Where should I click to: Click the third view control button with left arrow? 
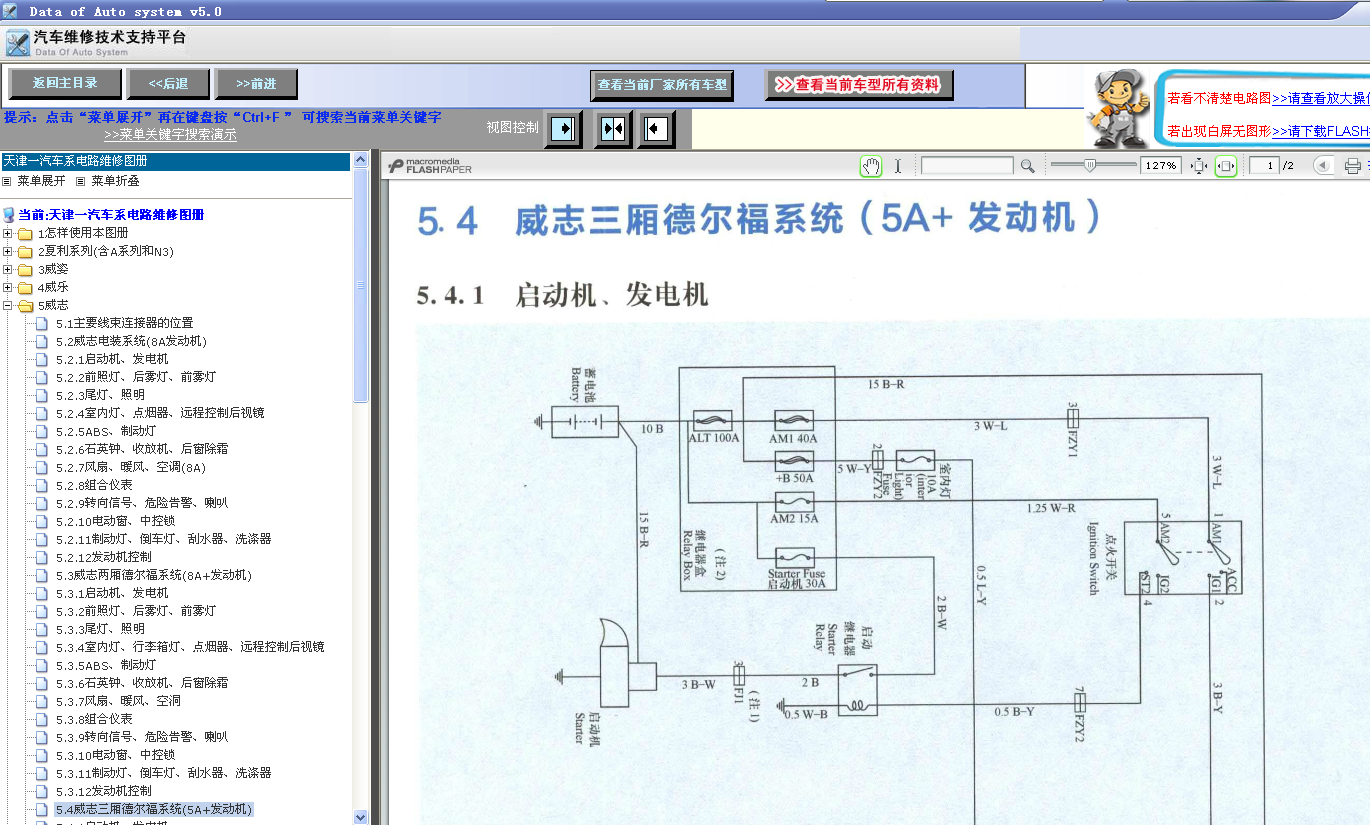click(x=657, y=129)
